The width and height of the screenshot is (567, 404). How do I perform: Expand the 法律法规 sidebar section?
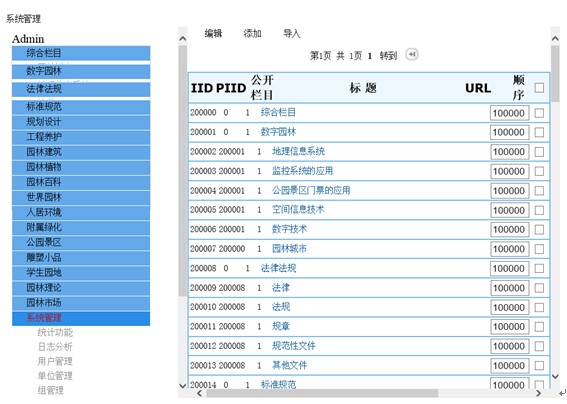click(81, 89)
